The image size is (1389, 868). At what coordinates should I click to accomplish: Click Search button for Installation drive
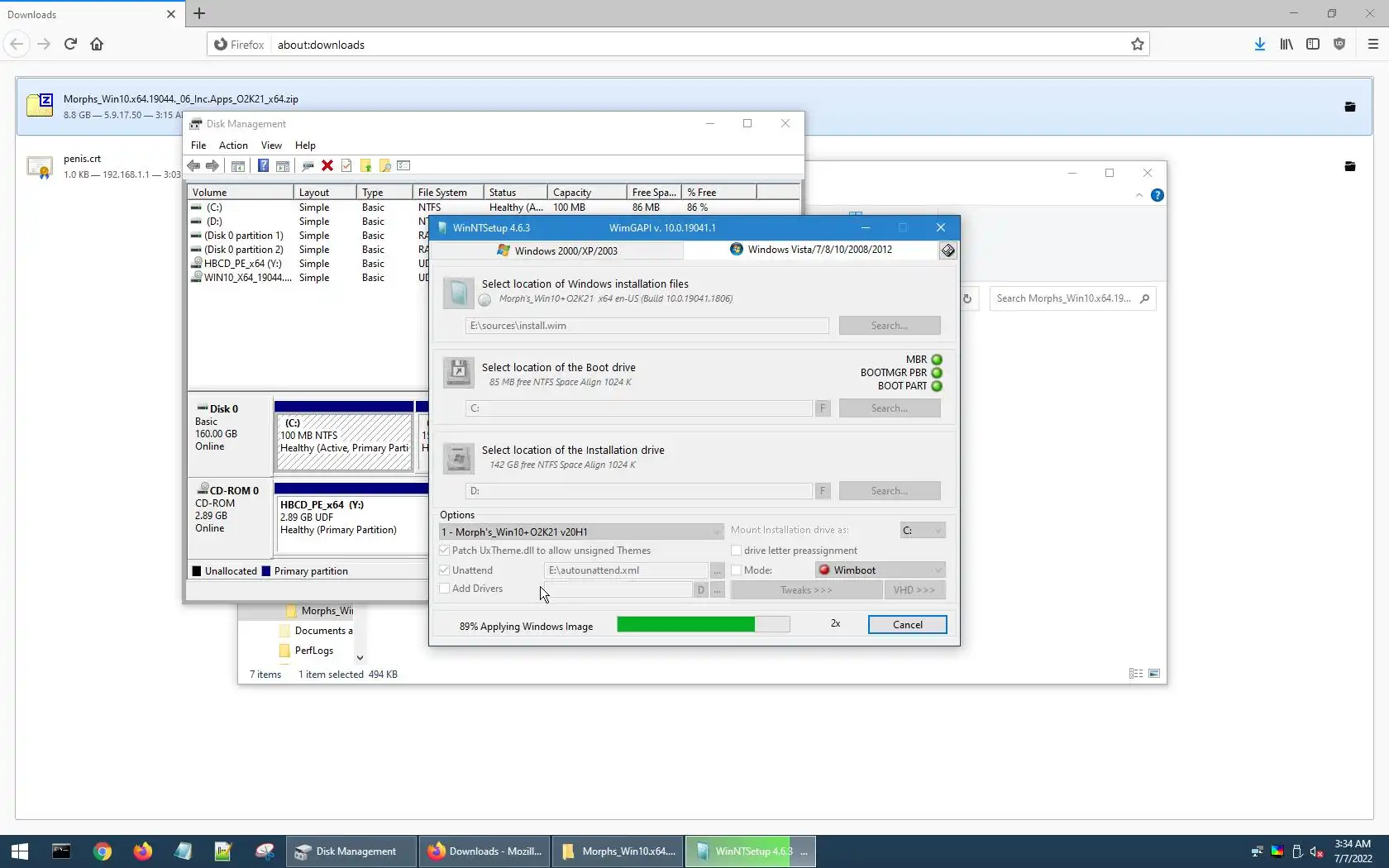coord(890,491)
